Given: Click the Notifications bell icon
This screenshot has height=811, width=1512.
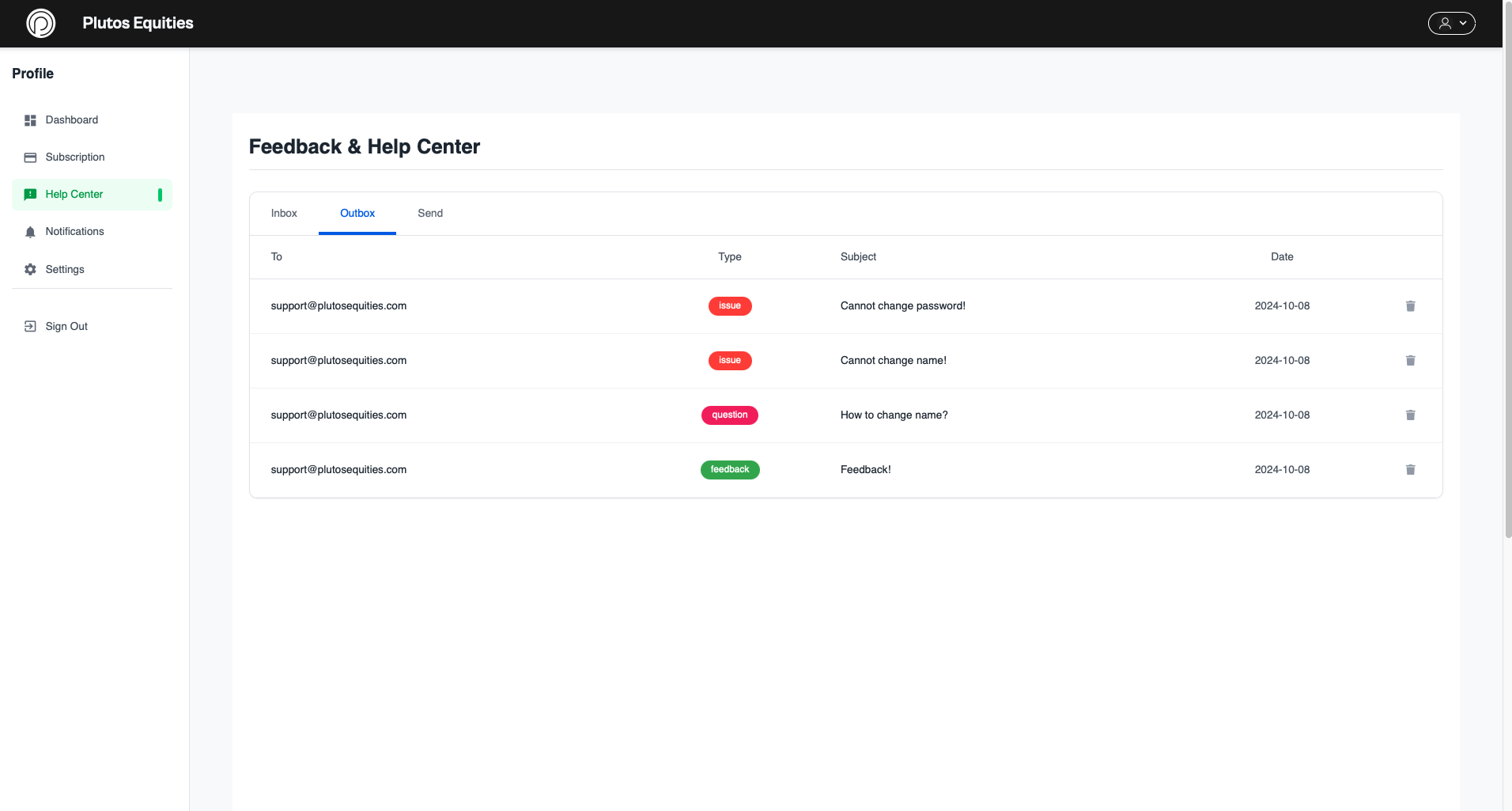Looking at the screenshot, I should click(x=30, y=232).
